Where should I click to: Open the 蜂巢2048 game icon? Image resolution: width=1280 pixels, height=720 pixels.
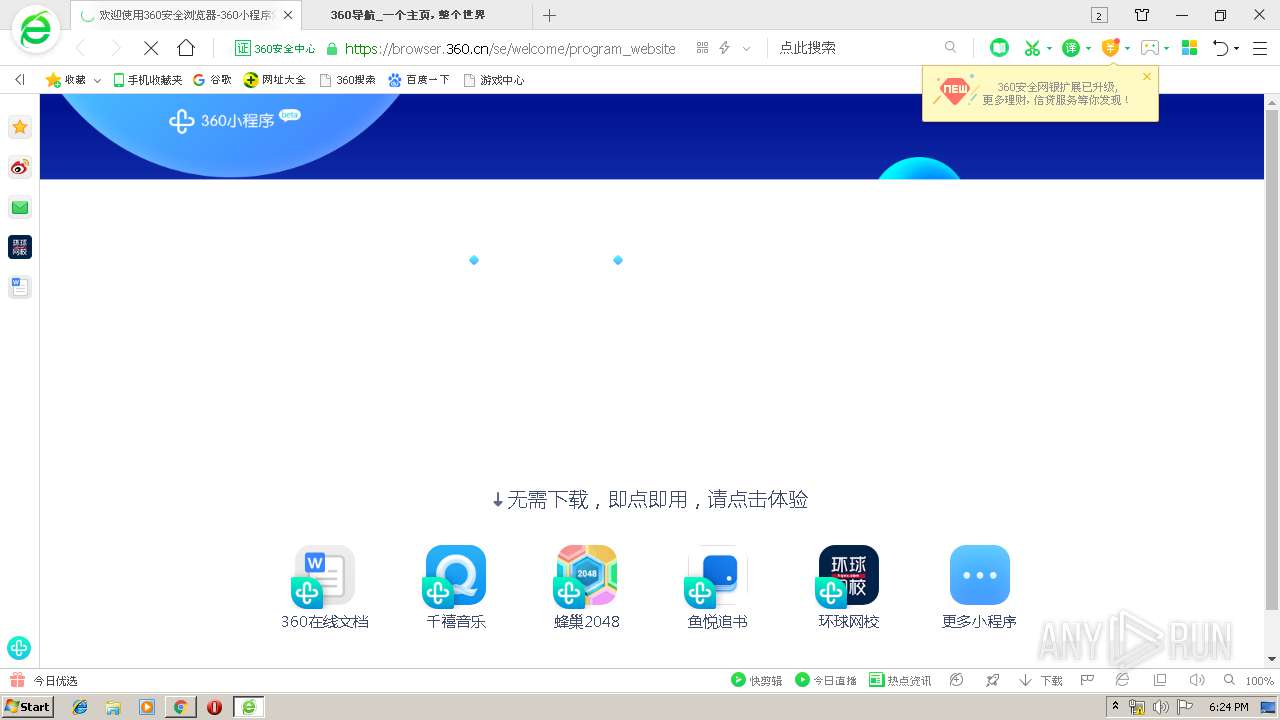pos(586,577)
